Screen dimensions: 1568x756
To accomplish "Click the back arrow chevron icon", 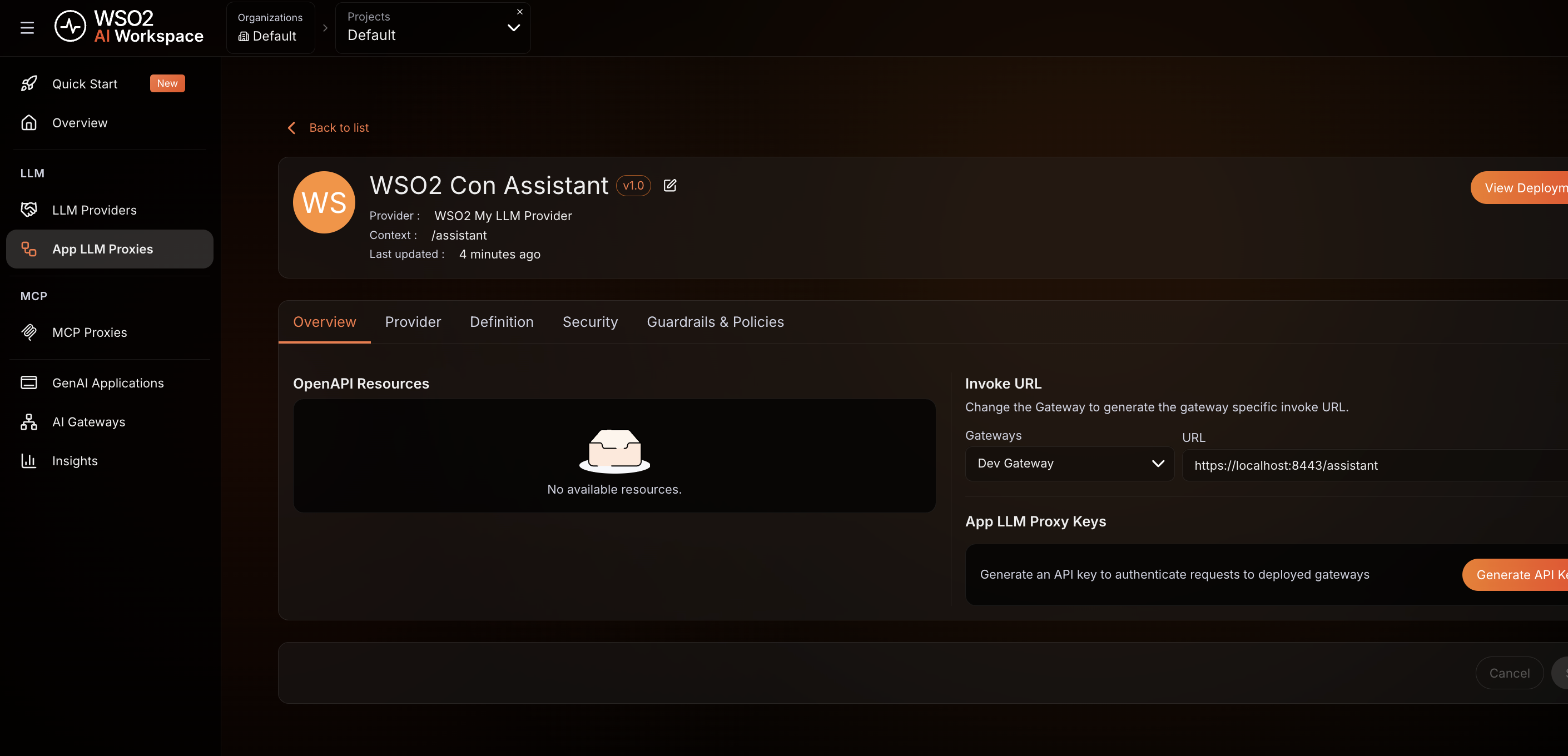I will pos(291,128).
